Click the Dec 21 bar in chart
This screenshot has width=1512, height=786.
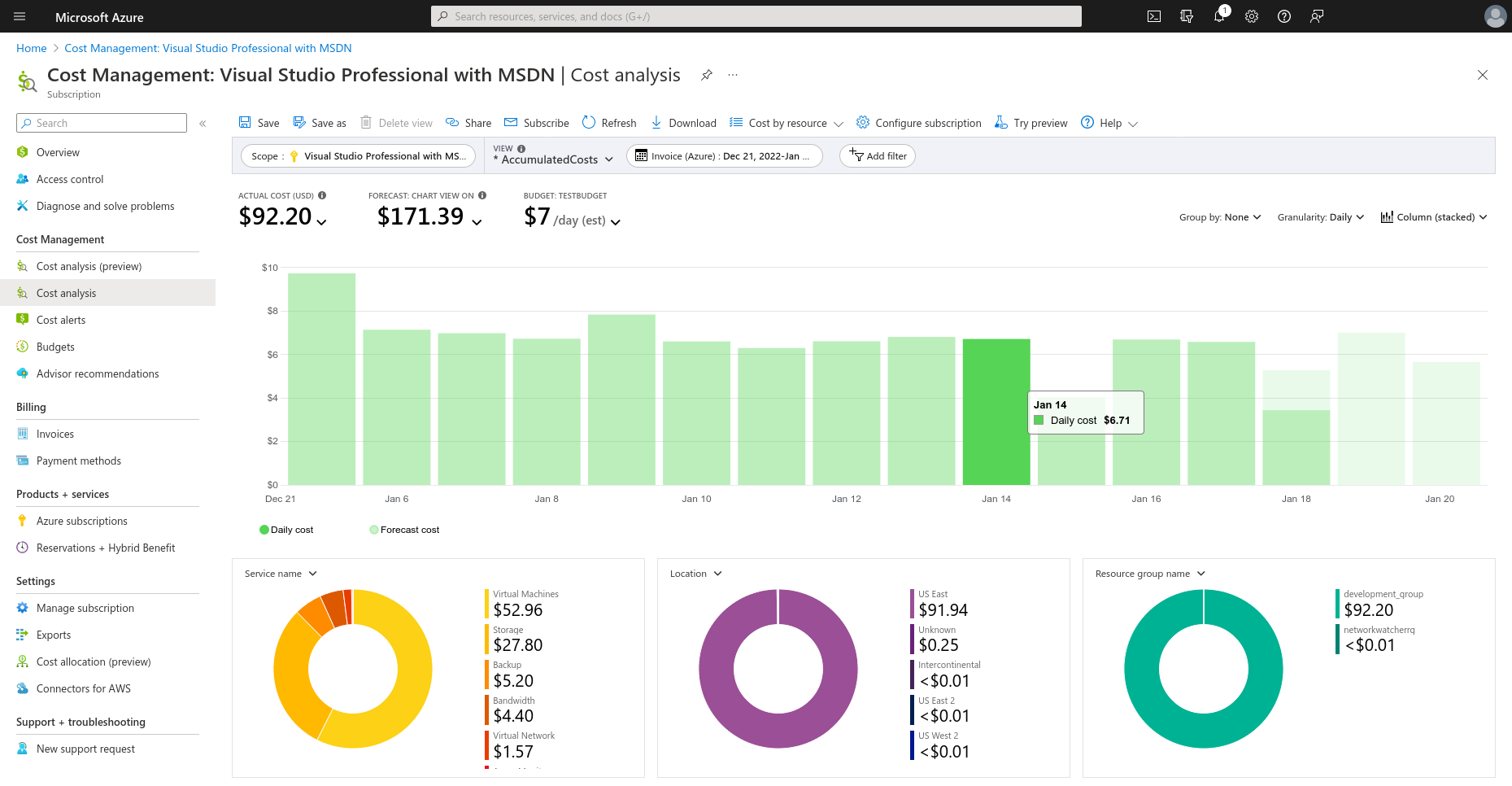pos(321,379)
